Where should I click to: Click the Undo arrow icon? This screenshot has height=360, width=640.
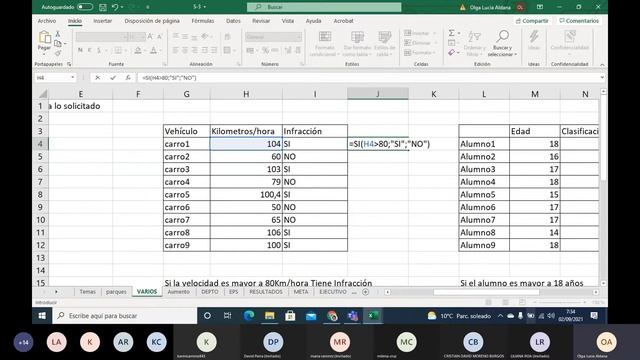coord(115,7)
